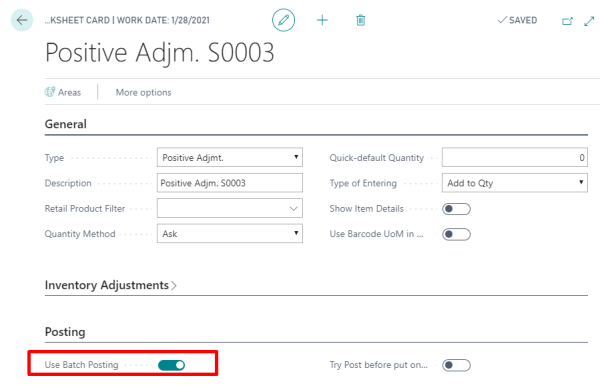Click the pencil edit icon
The image size is (600, 386).
284,20
